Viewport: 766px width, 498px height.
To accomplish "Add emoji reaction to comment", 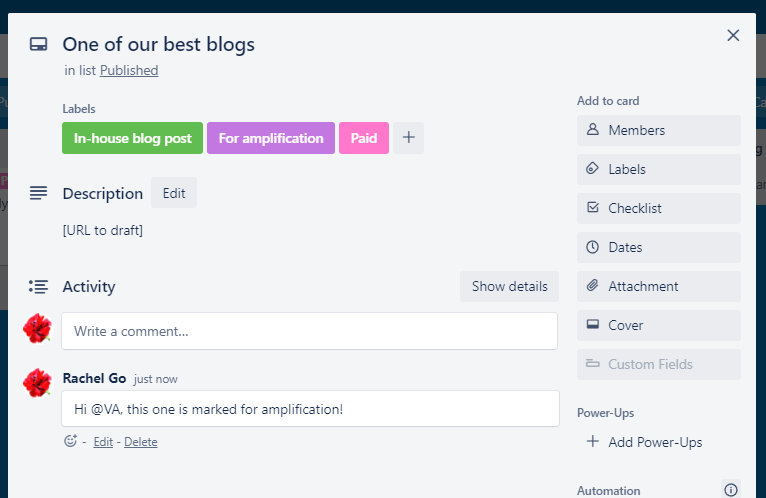I will click(70, 441).
